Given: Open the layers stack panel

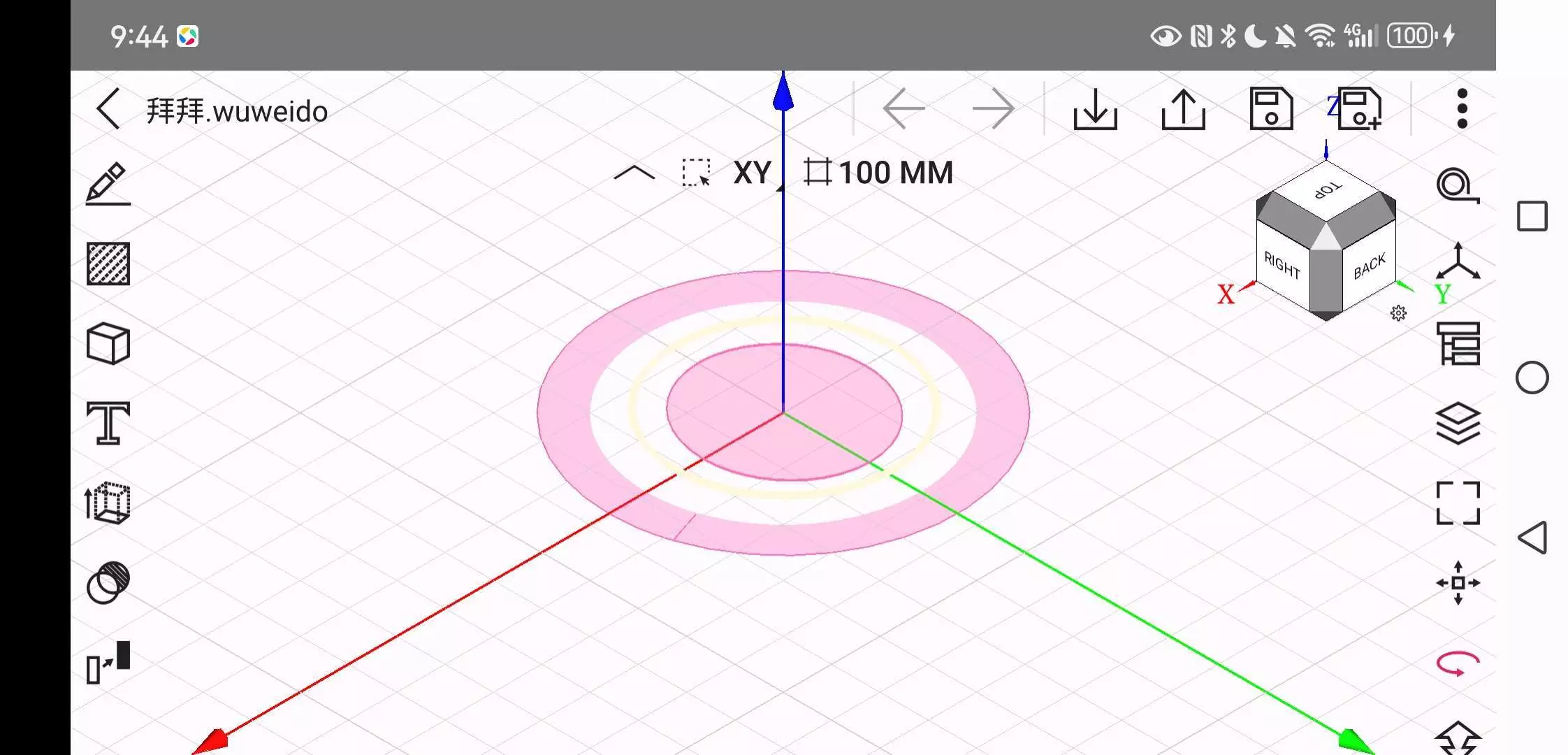Looking at the screenshot, I should point(1458,424).
